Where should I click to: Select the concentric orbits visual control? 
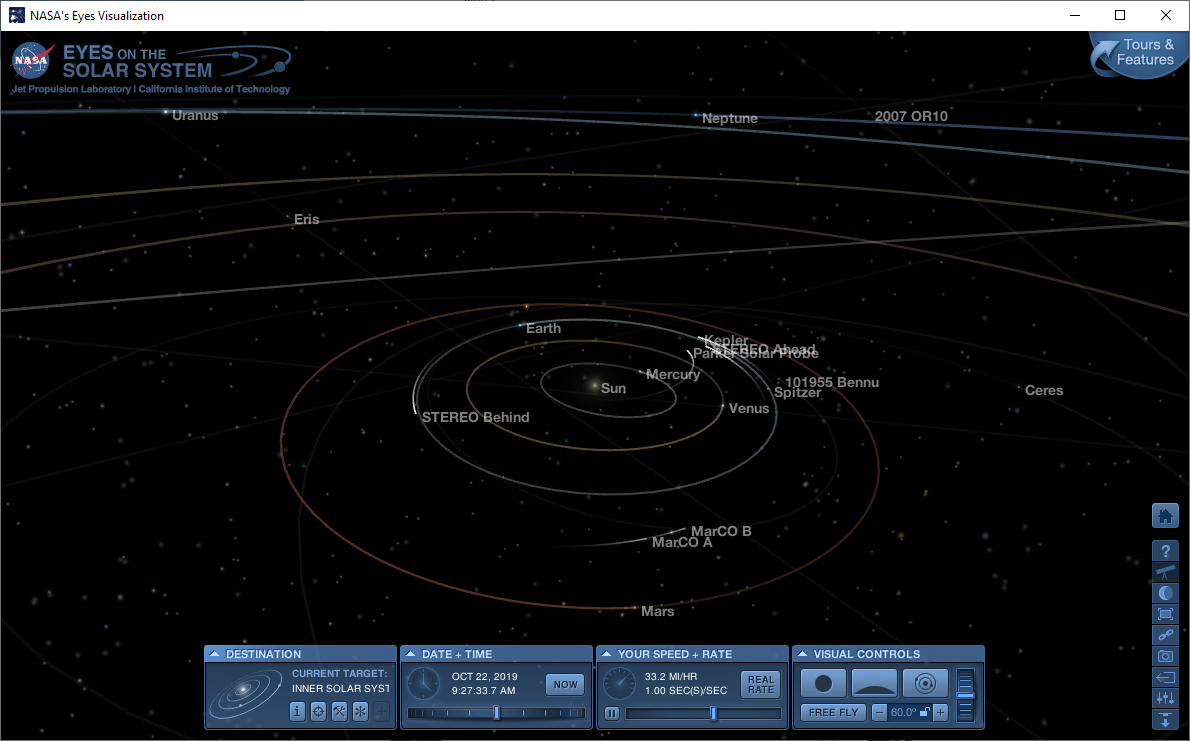(925, 683)
